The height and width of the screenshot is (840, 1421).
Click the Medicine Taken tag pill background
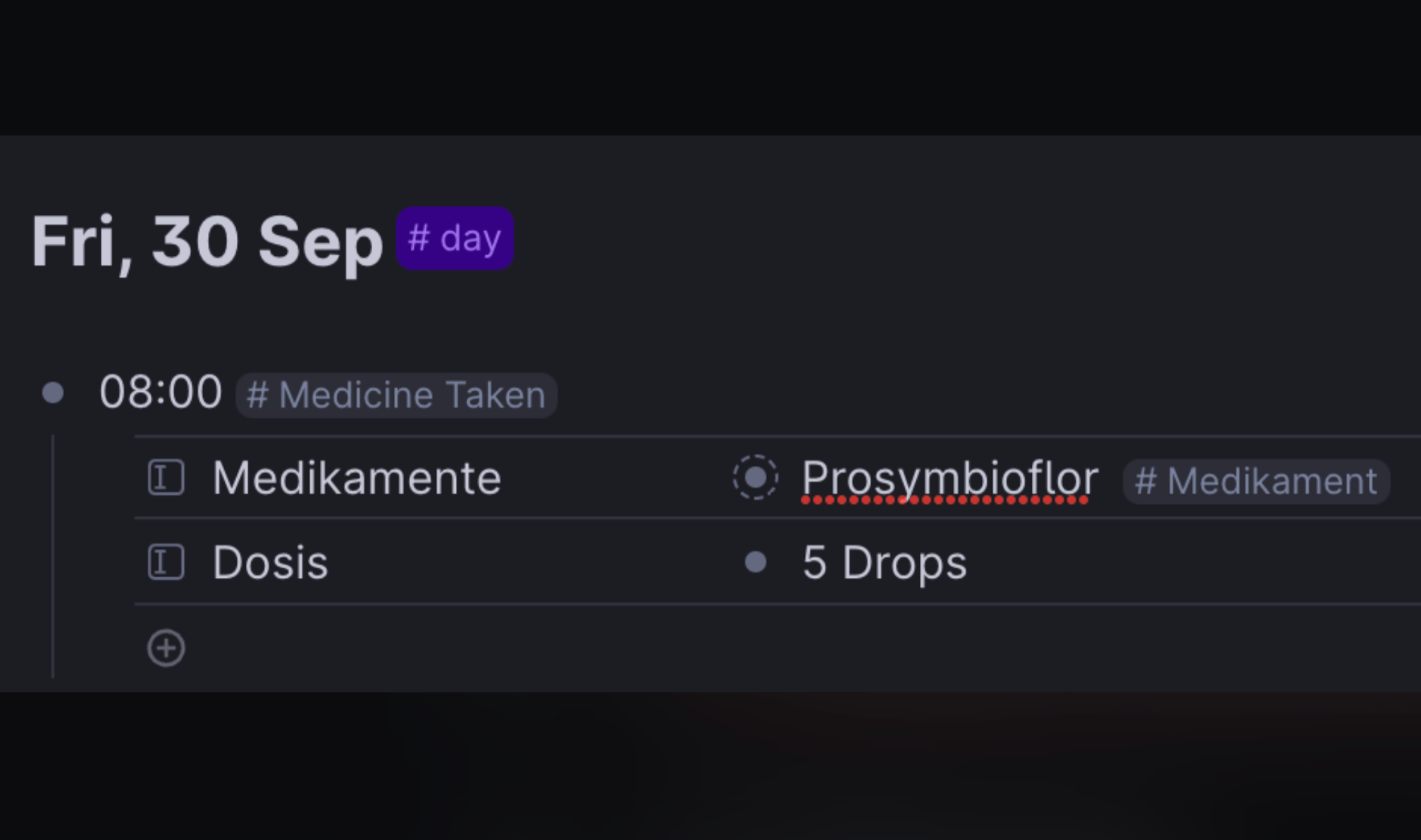coord(396,395)
